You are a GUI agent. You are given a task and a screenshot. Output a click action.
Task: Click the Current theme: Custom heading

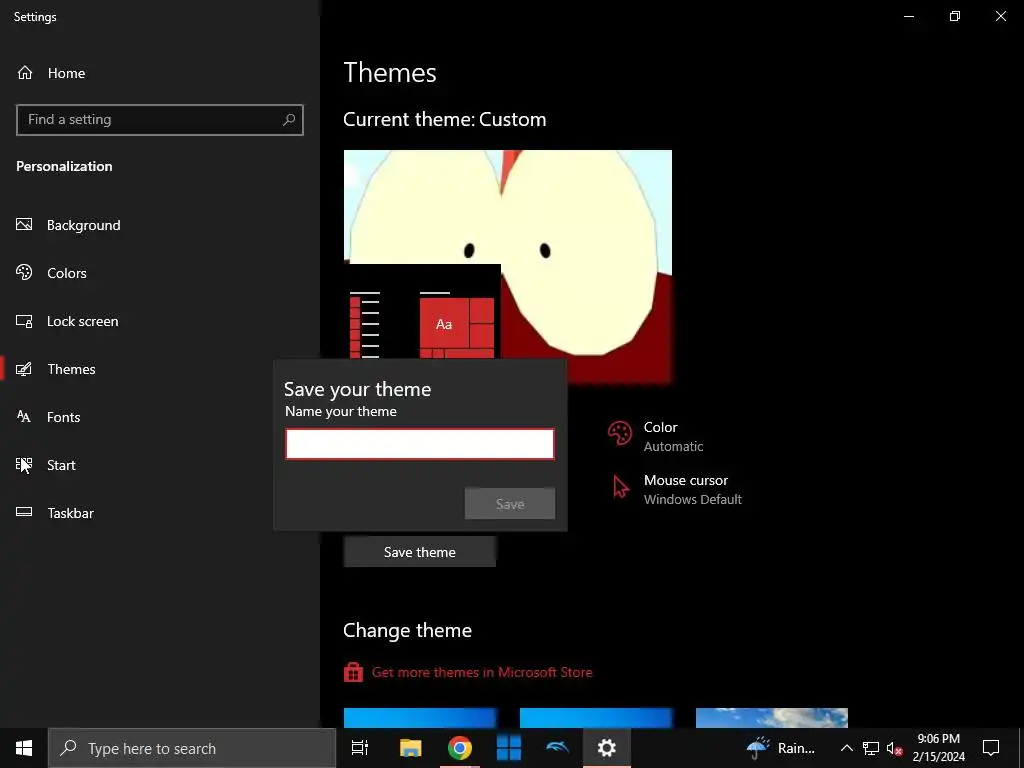pyautogui.click(x=445, y=120)
